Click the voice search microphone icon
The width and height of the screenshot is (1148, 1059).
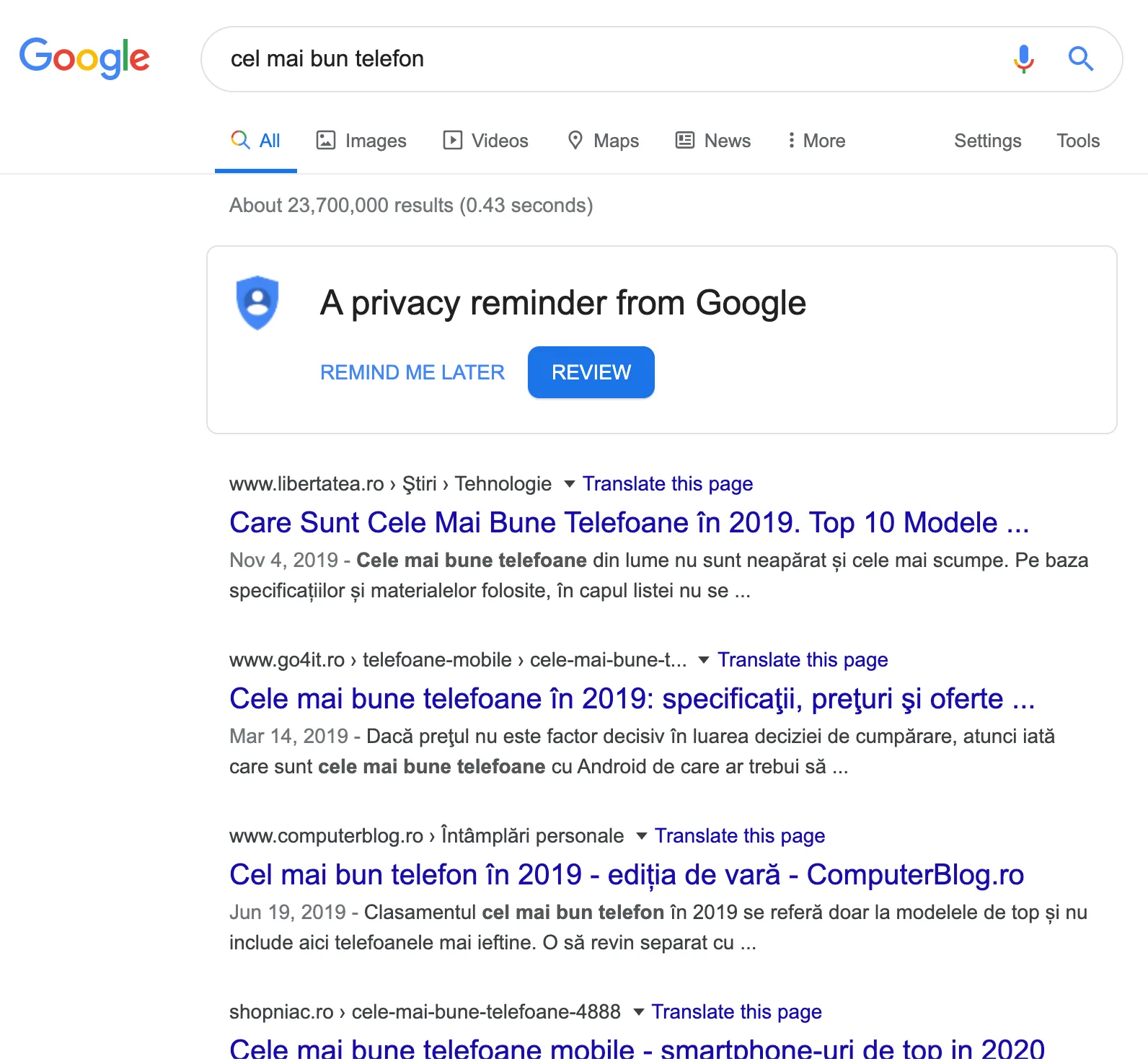(1023, 59)
